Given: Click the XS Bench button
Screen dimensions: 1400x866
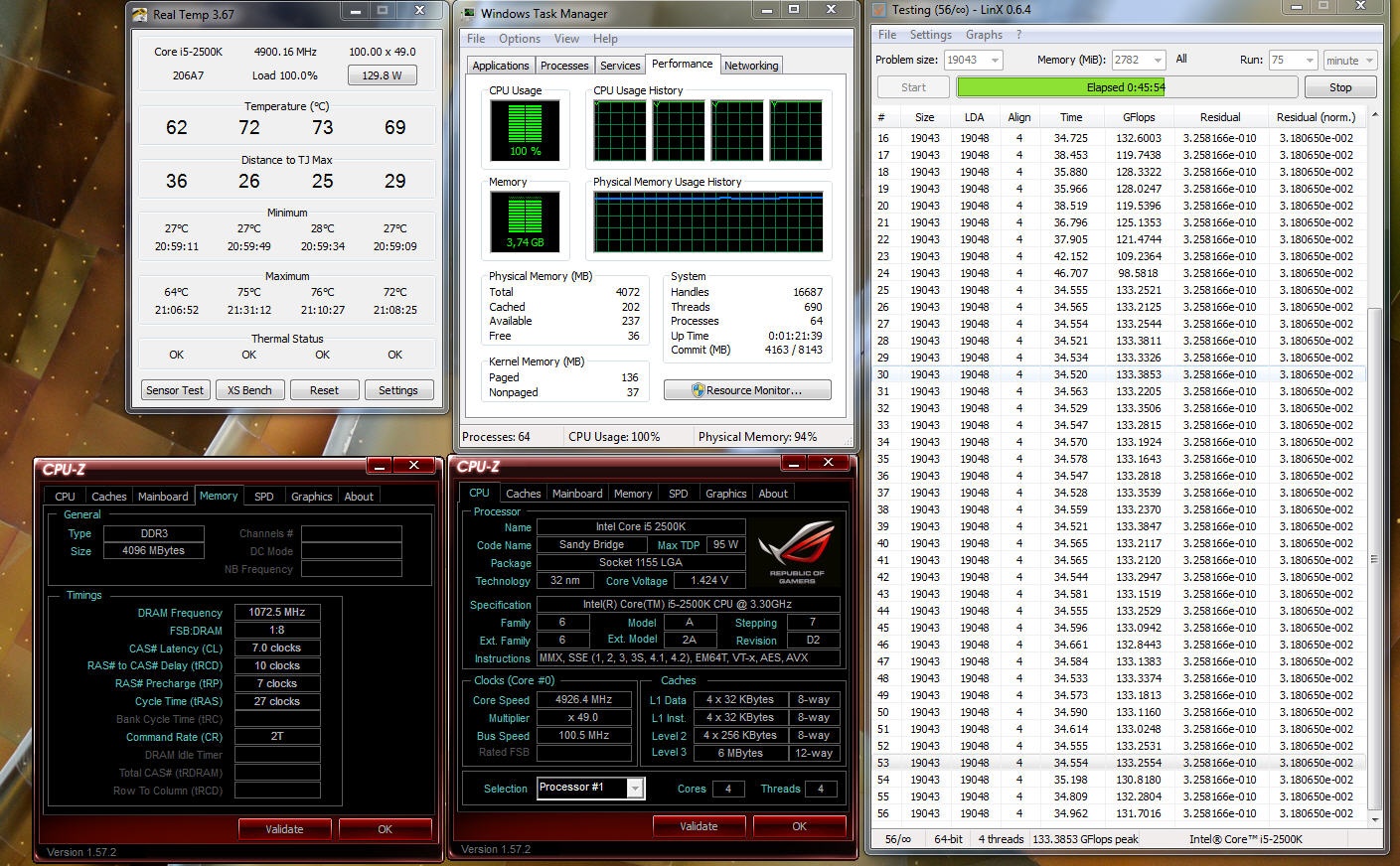Looking at the screenshot, I should click(249, 390).
